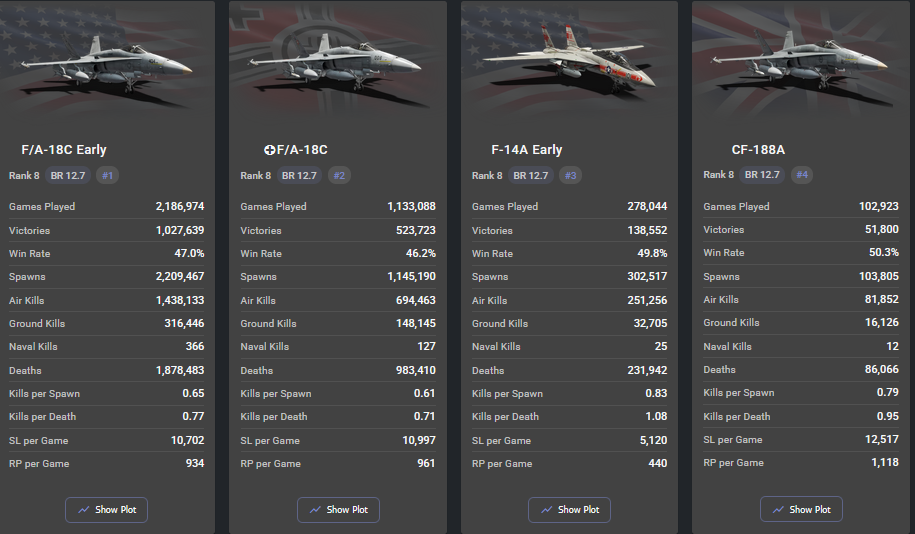Click Show Plot under F/A-18C Early
The image size is (915, 534).
tap(107, 510)
